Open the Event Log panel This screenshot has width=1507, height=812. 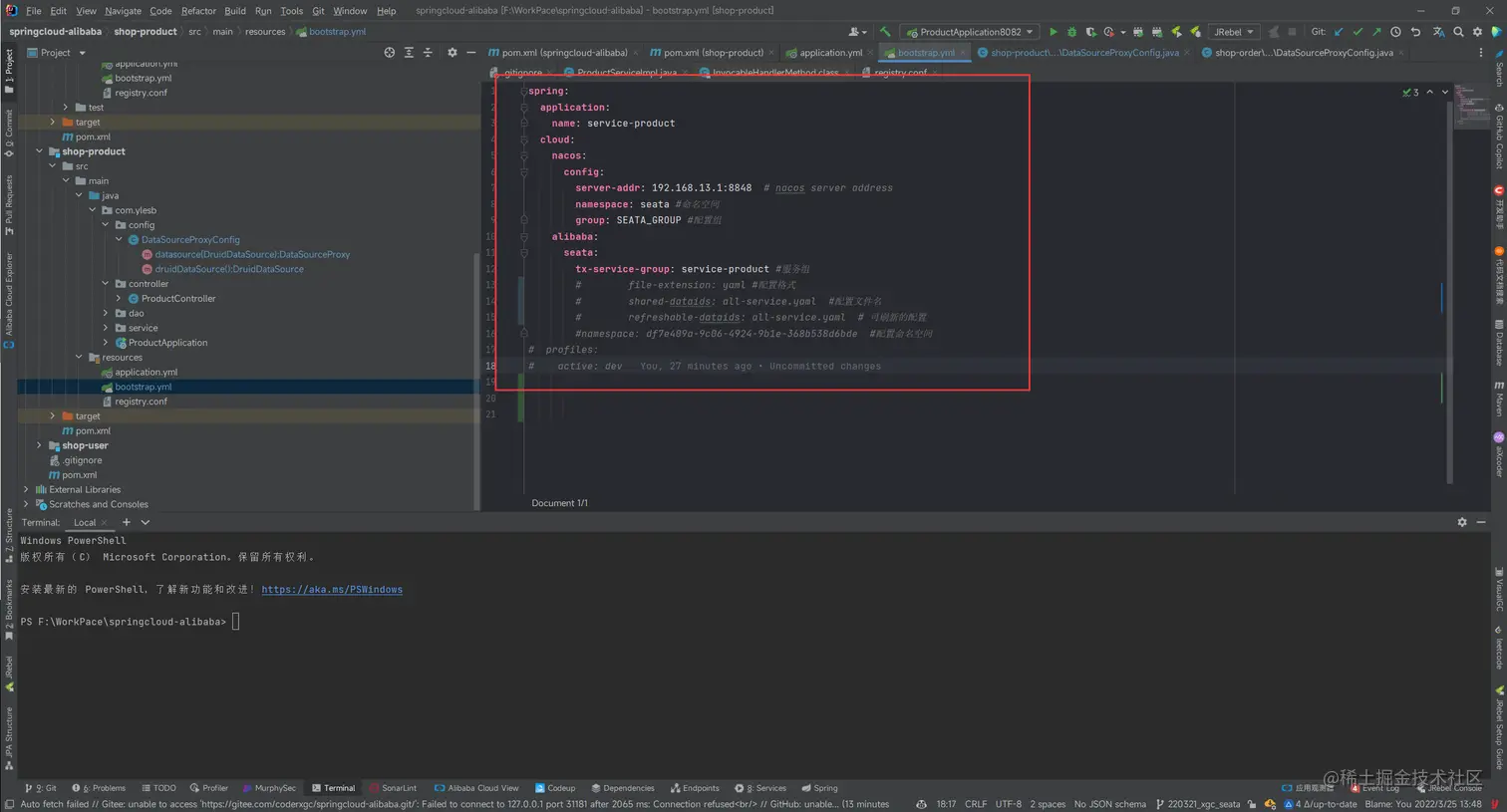1374,788
